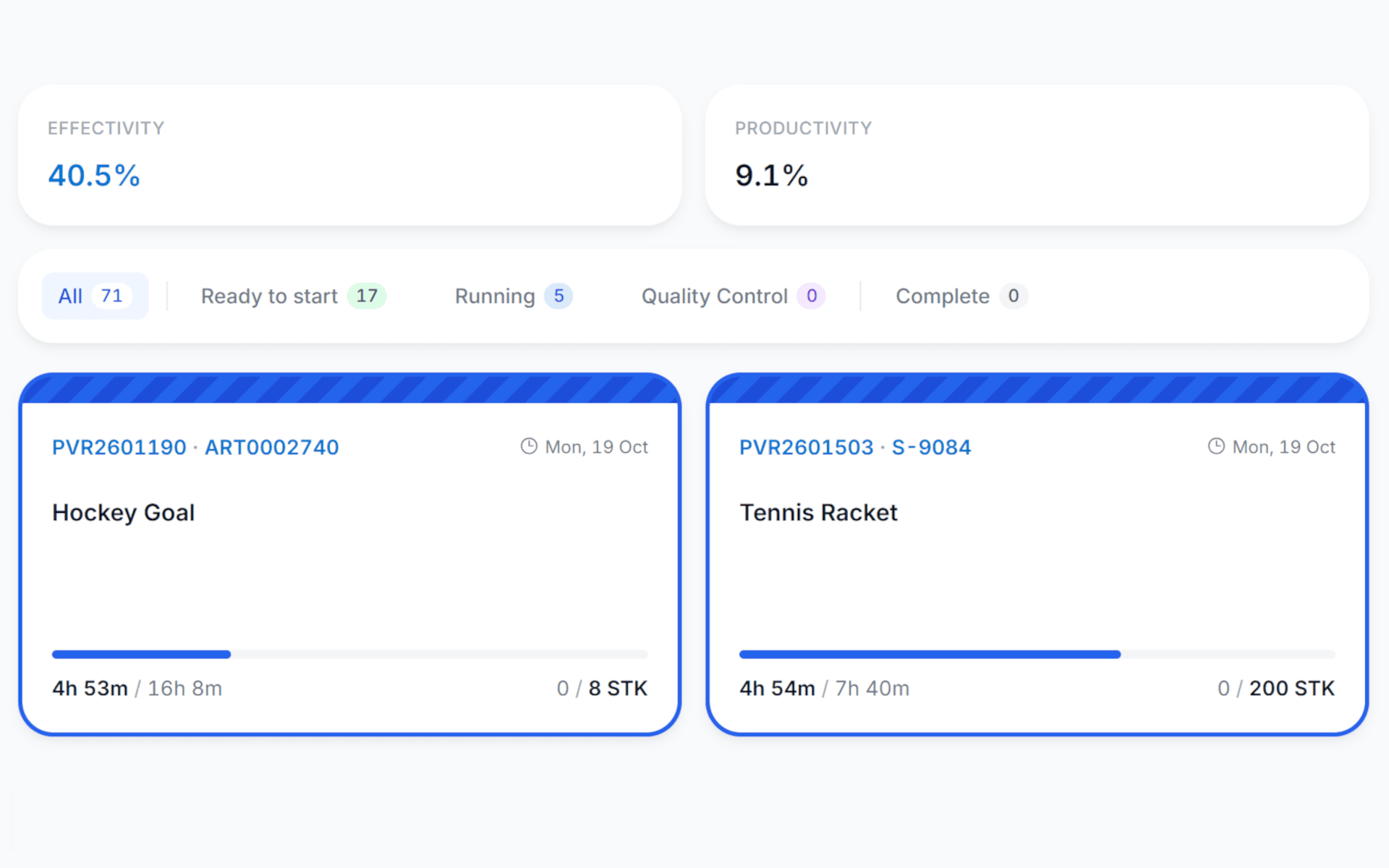The image size is (1389, 868).
Task: Switch to the Complete tab
Action: pyautogui.click(x=961, y=296)
